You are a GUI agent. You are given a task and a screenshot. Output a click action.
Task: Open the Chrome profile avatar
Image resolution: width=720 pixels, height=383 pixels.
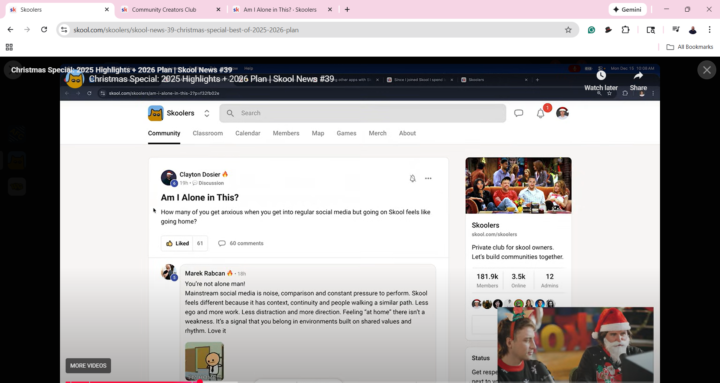click(692, 30)
